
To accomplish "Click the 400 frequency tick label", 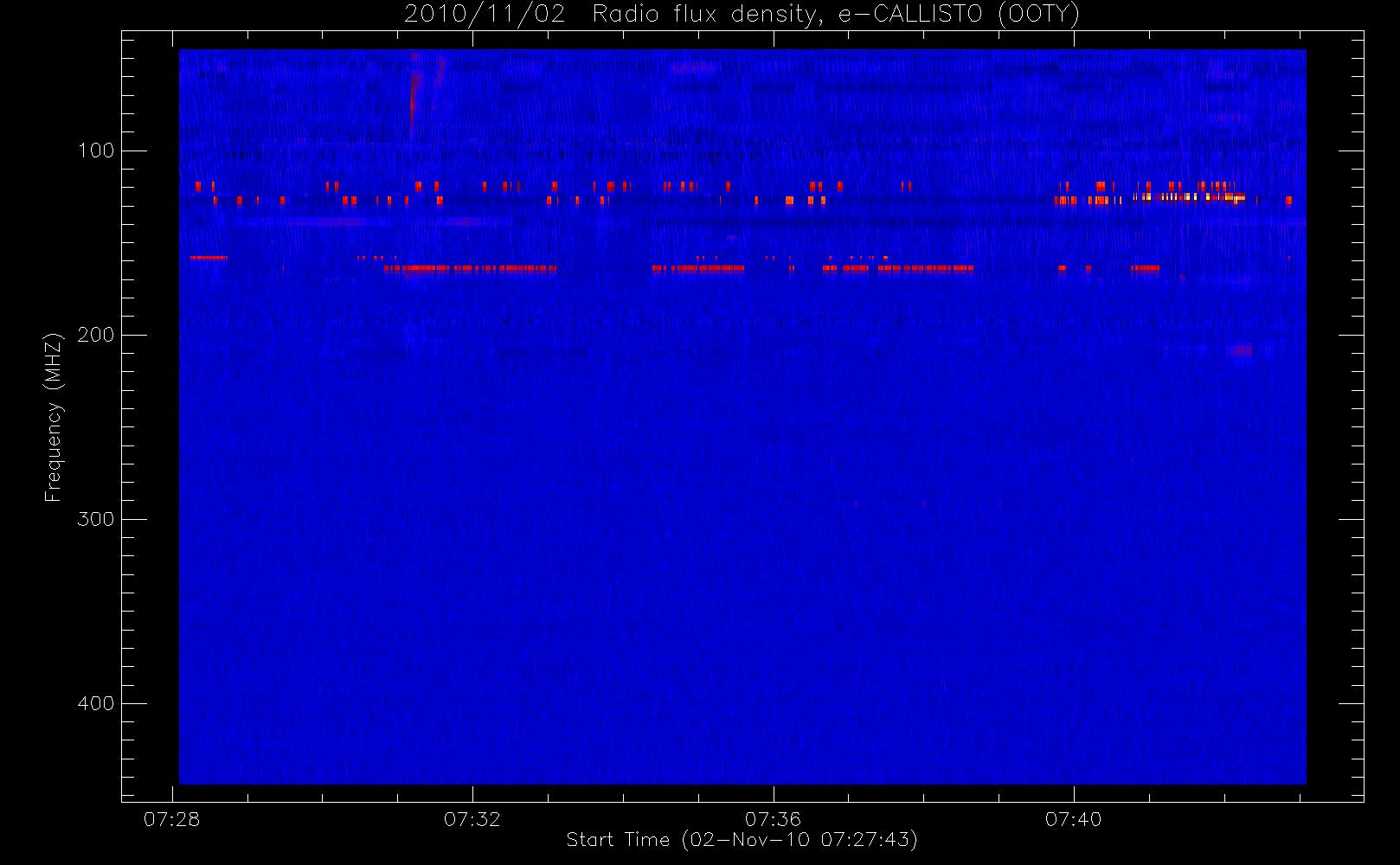I will click(x=95, y=703).
